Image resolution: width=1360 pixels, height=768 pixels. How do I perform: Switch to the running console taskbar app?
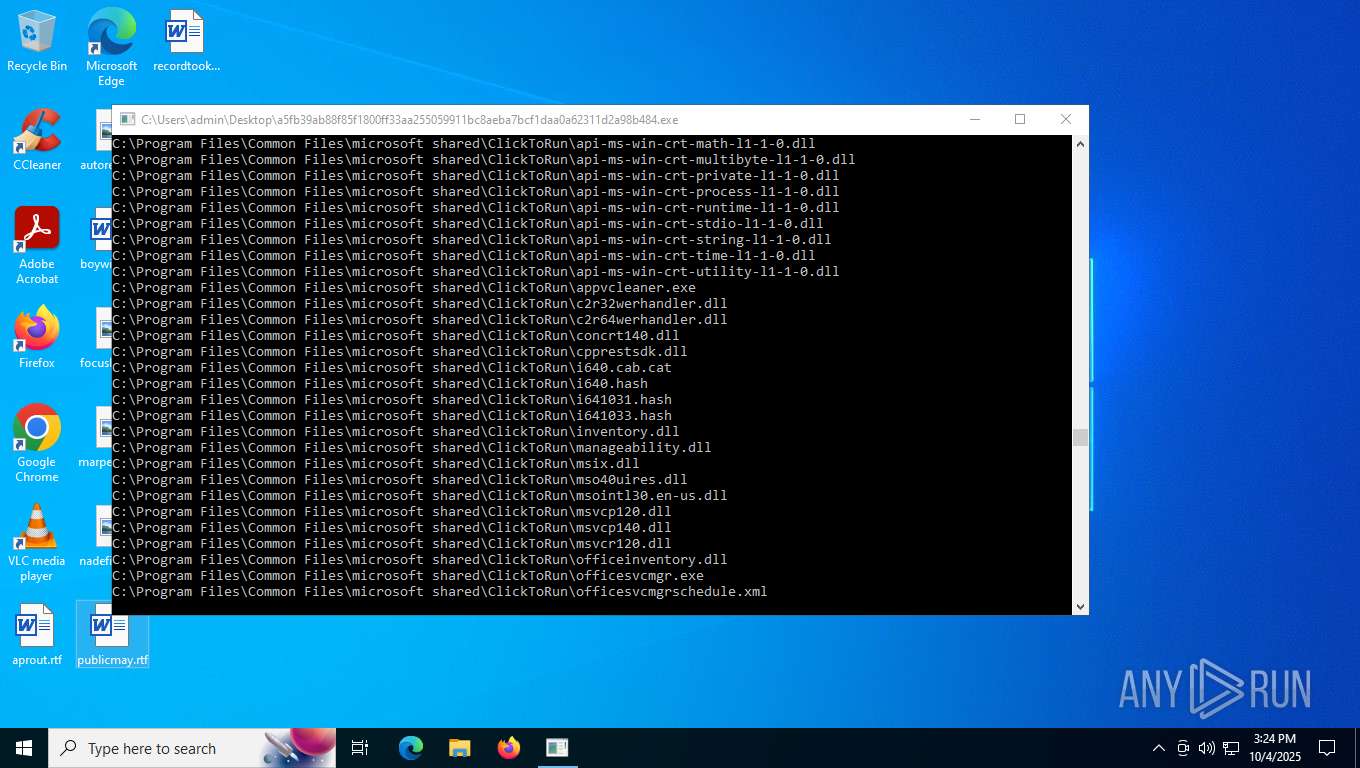point(557,748)
